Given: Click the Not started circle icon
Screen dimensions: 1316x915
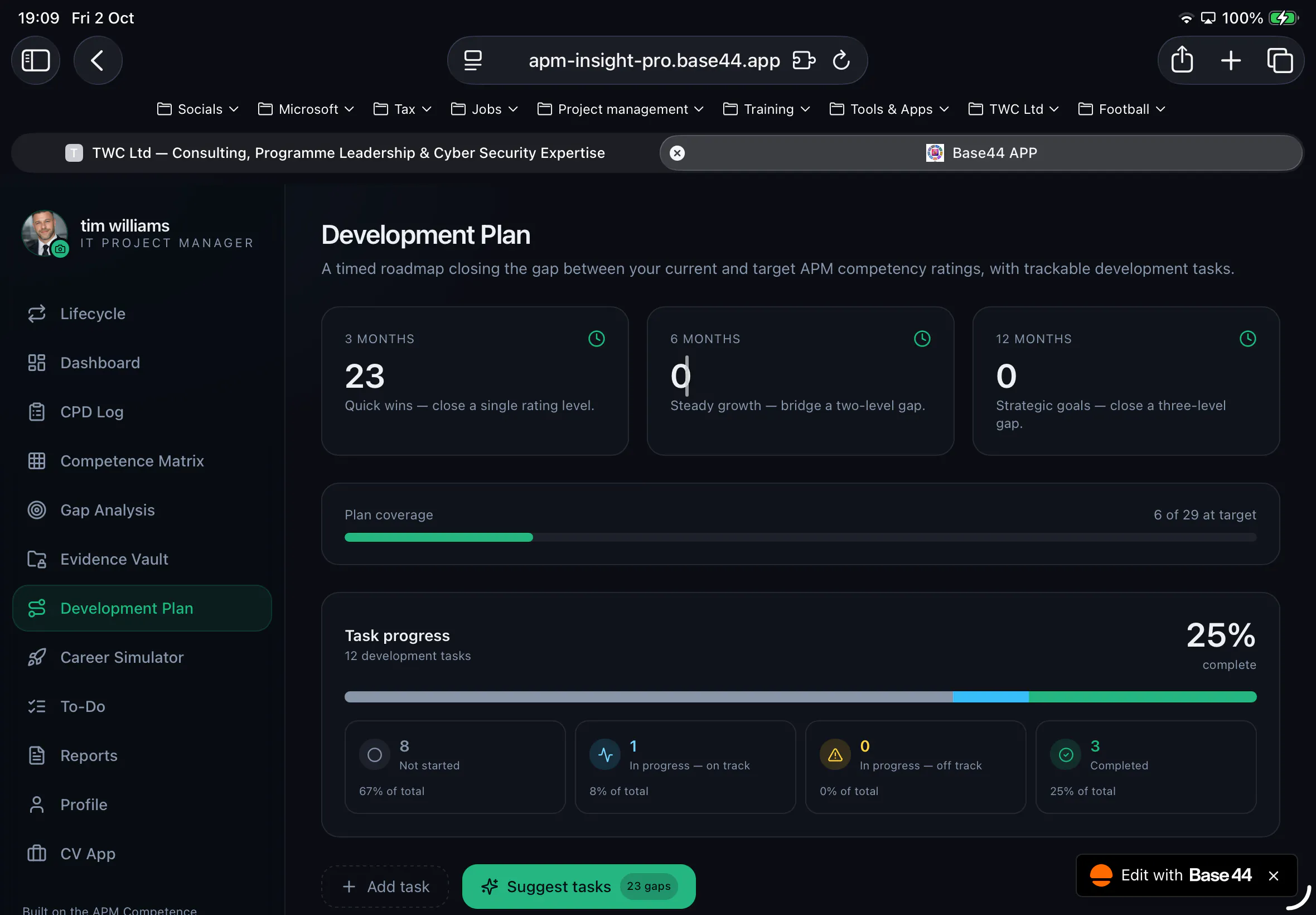Looking at the screenshot, I should [375, 755].
